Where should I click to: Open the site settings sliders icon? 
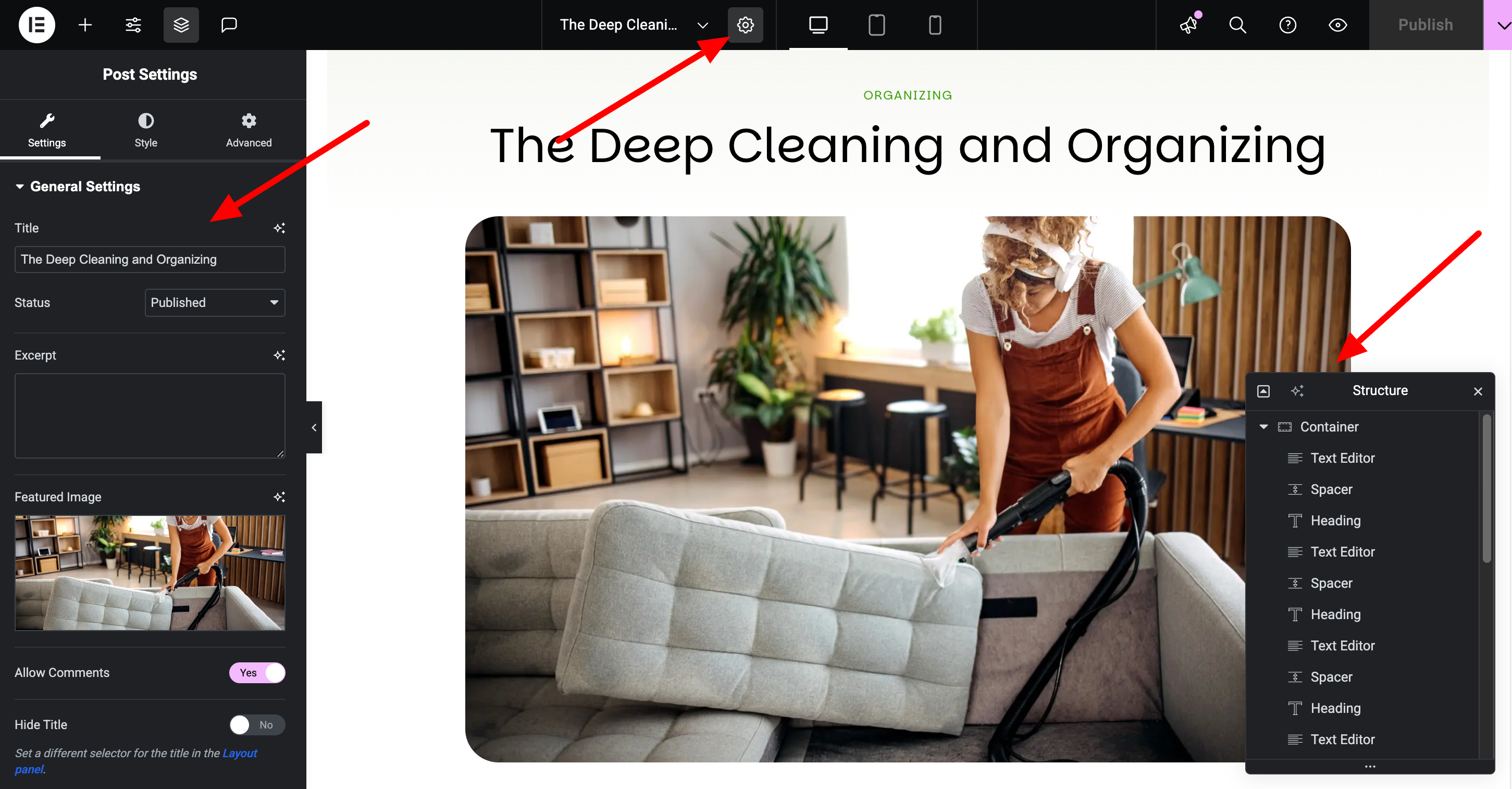tap(133, 24)
